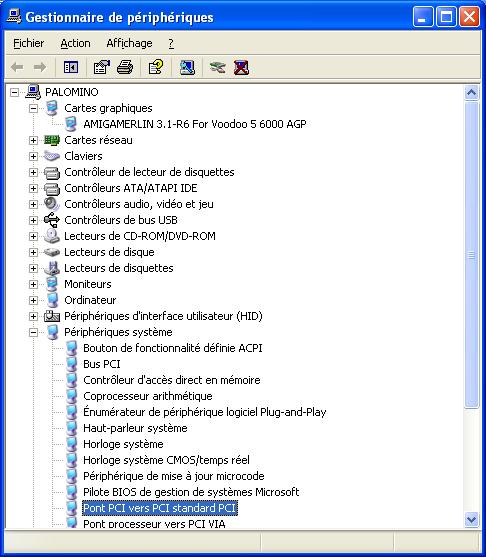Click the scrollbar down arrow

point(471,519)
